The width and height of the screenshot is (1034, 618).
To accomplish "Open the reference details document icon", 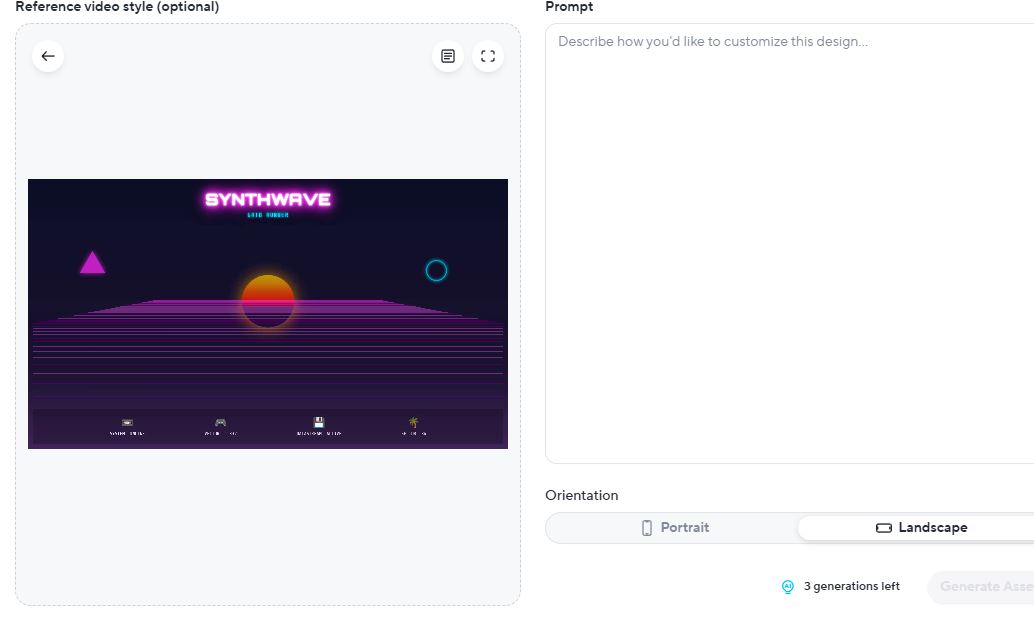I will pos(448,56).
